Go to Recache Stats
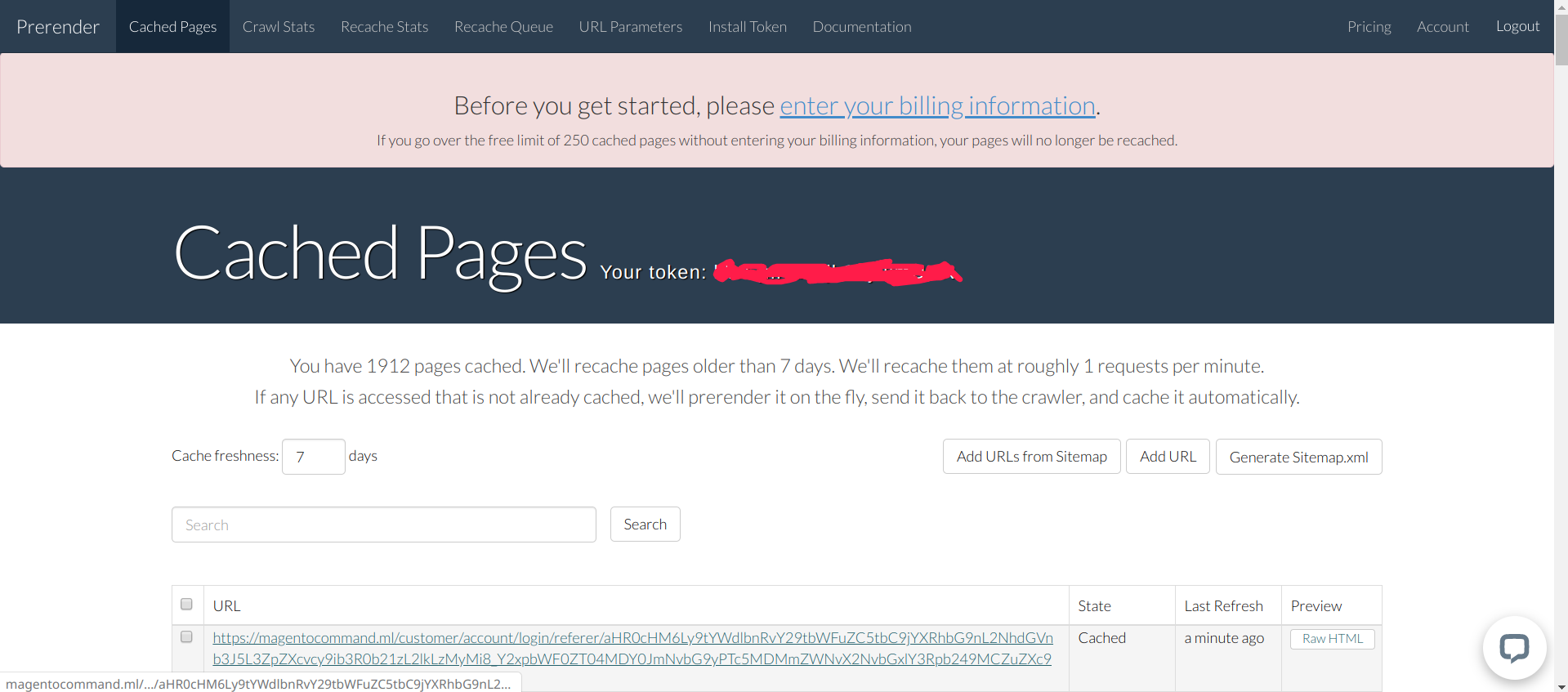Viewport: 1568px width, 692px height. [384, 27]
